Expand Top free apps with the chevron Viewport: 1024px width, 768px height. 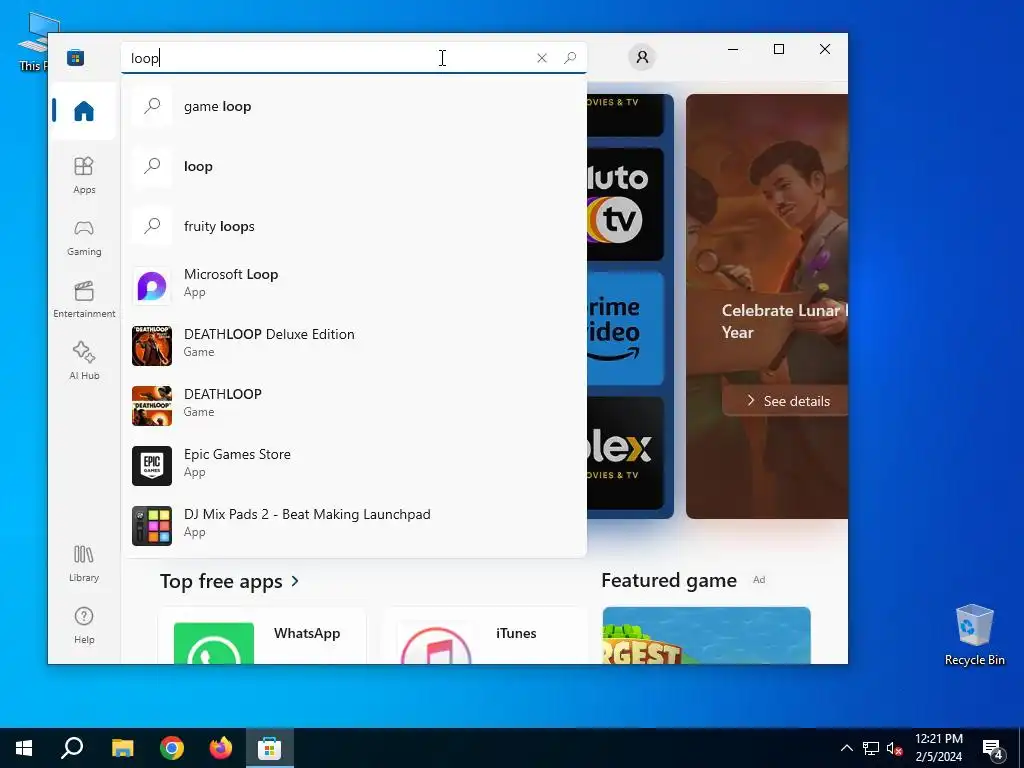295,581
